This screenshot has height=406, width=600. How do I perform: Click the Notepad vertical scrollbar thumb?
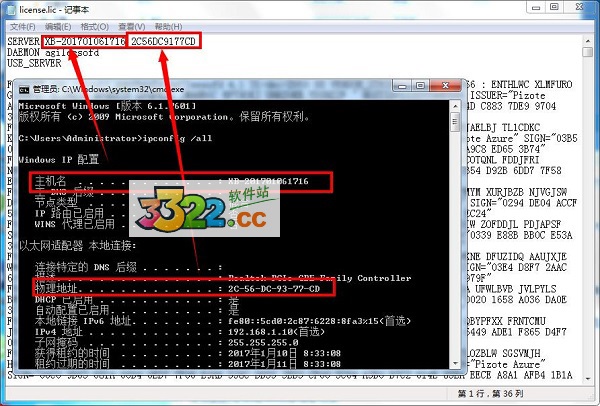[587, 52]
